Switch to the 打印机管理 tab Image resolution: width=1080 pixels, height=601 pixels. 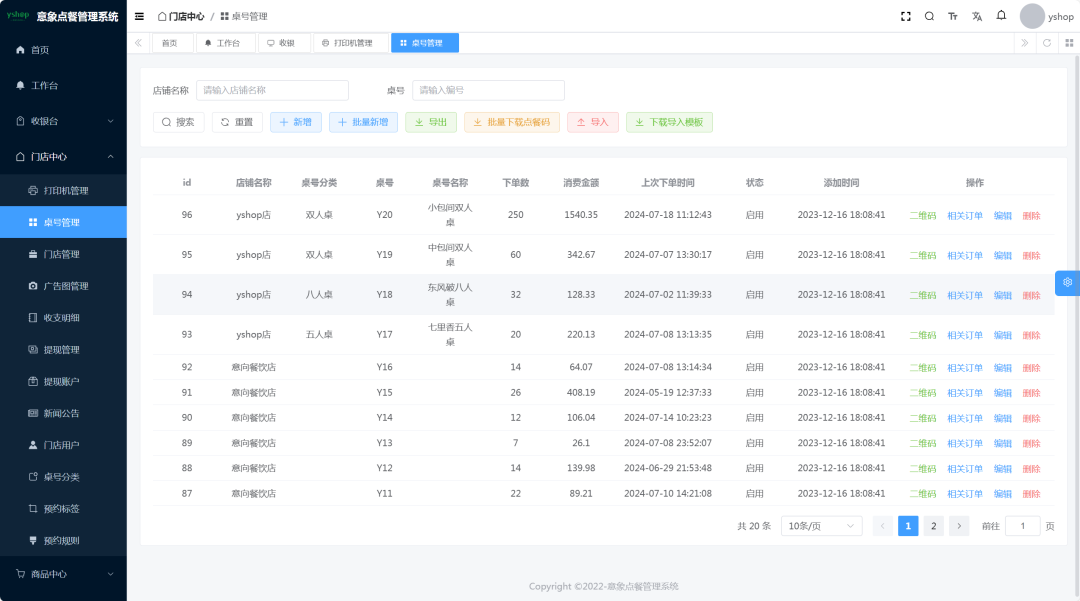pyautogui.click(x=351, y=43)
